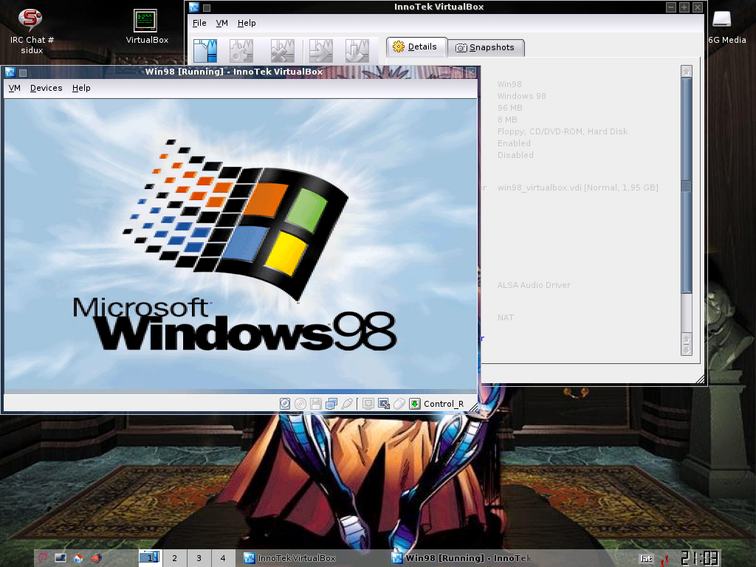This screenshot has width=756, height=567.
Task: Click Win98 [Running] taskbar entry
Action: [x=462, y=558]
